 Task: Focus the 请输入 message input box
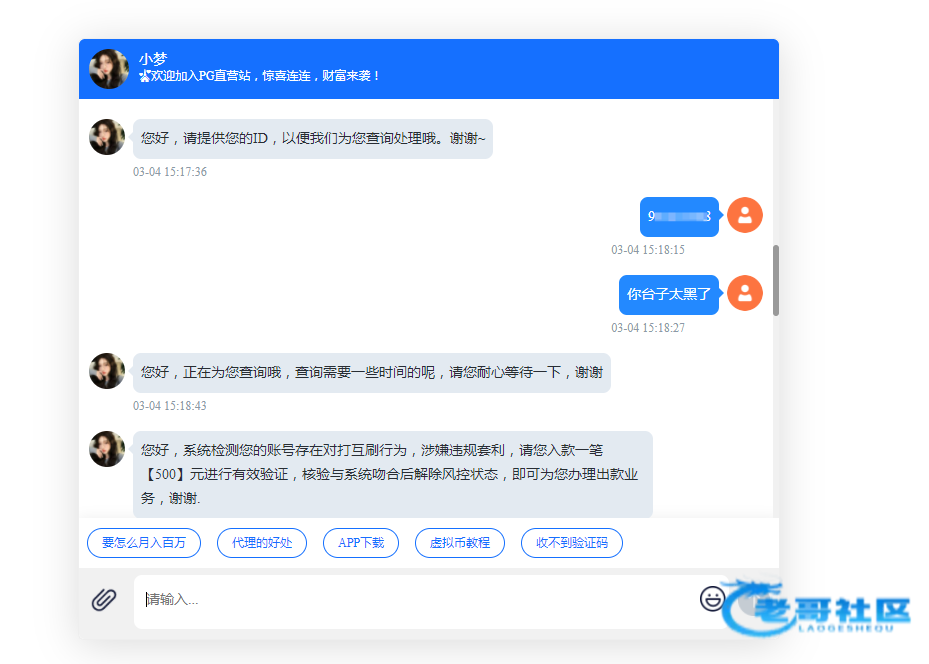click(x=420, y=600)
